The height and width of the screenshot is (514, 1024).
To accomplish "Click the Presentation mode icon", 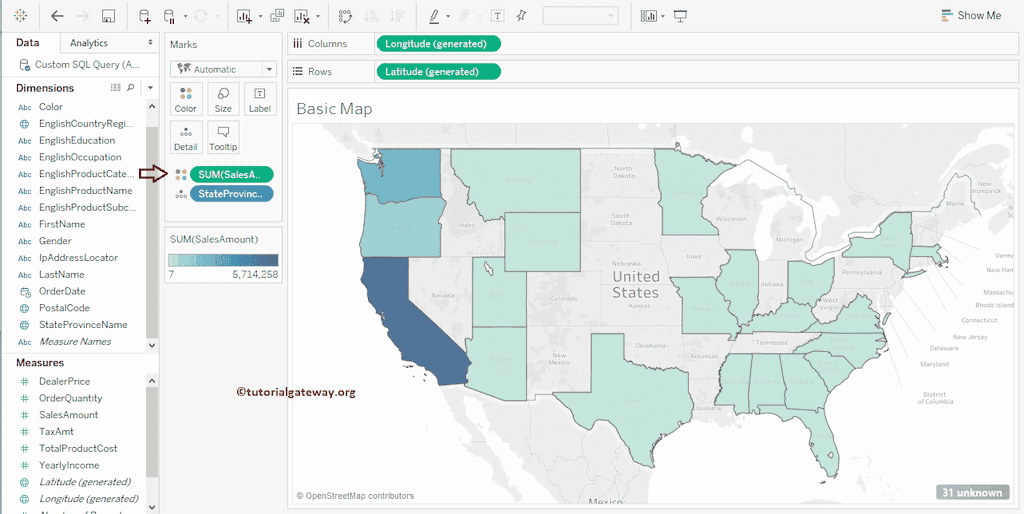I will click(681, 16).
